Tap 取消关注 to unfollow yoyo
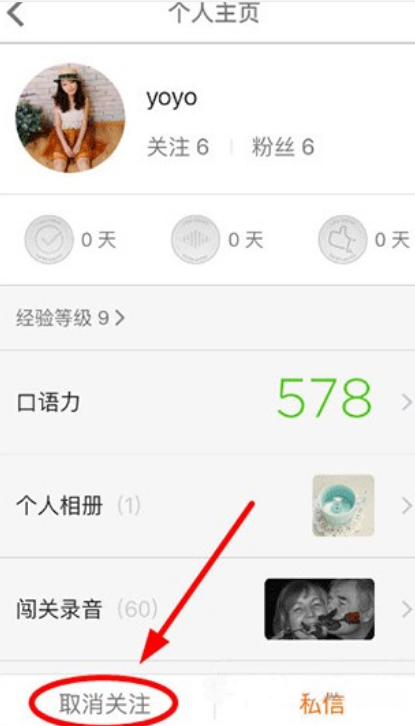This screenshot has width=415, height=726. [105, 704]
